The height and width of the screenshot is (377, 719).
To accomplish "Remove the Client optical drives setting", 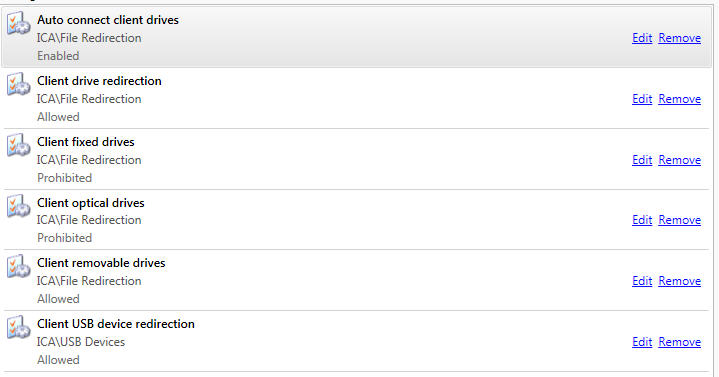I will point(680,220).
